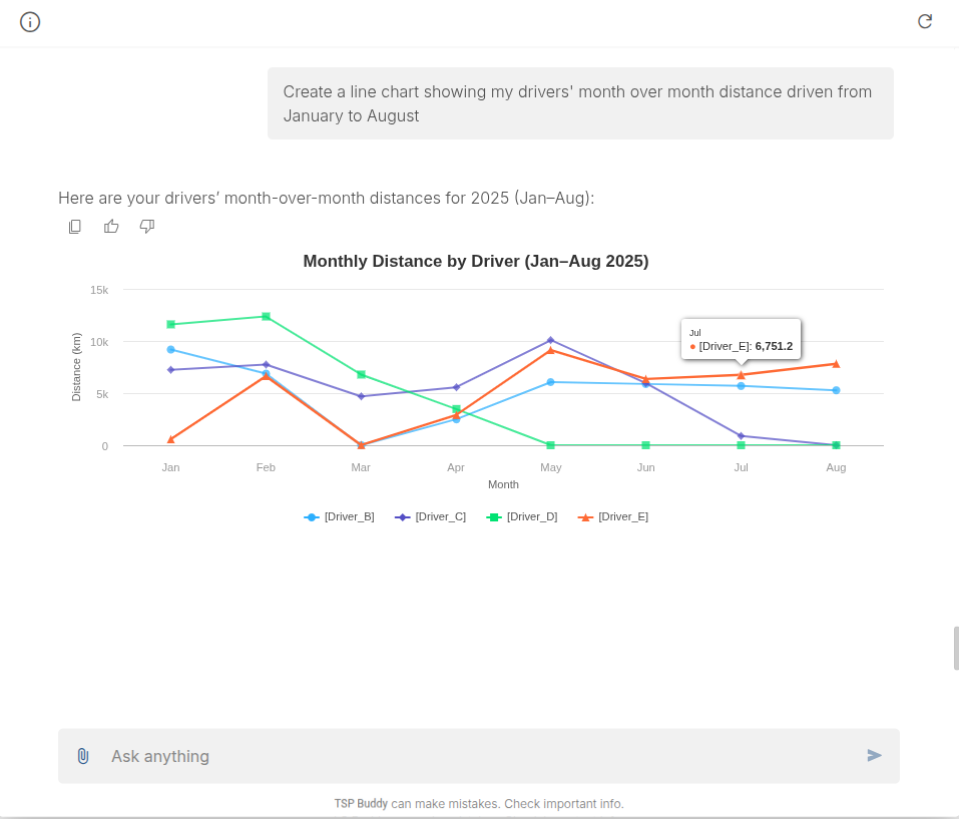
Task: Click the refresh chat icon
Action: coord(925,21)
